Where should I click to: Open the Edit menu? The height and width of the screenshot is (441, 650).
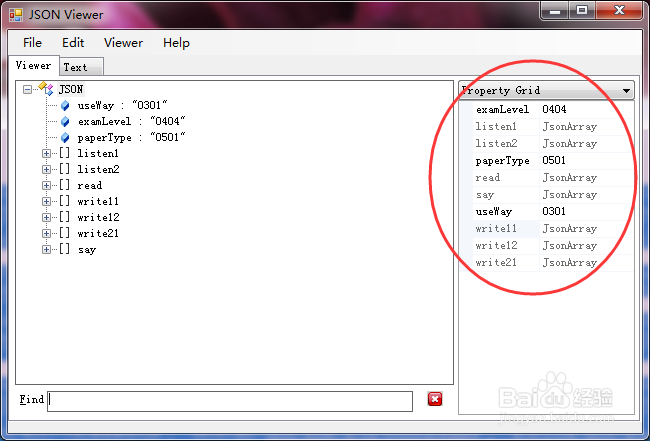point(73,43)
